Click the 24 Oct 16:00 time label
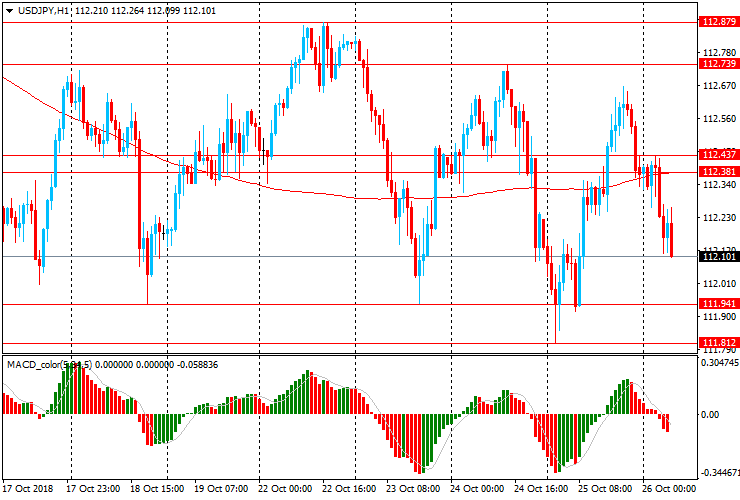Image resolution: width=740 pixels, height=500 pixels. point(541,489)
